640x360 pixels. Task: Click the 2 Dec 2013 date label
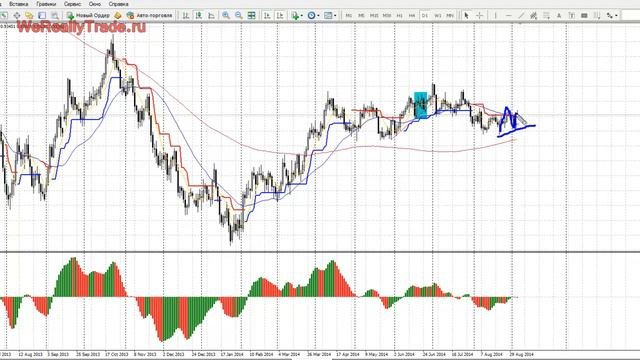(174, 354)
